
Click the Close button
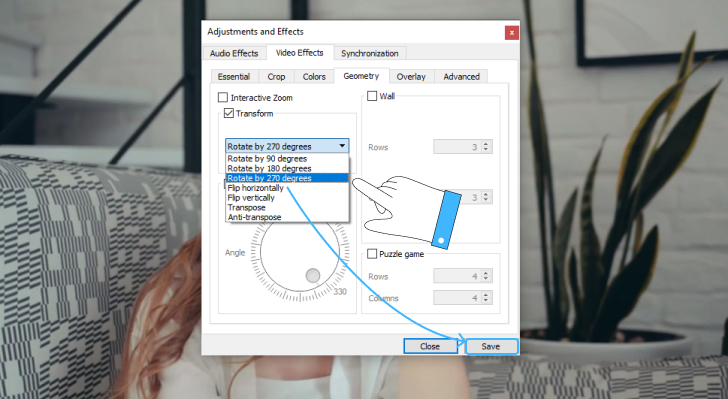(x=430, y=347)
